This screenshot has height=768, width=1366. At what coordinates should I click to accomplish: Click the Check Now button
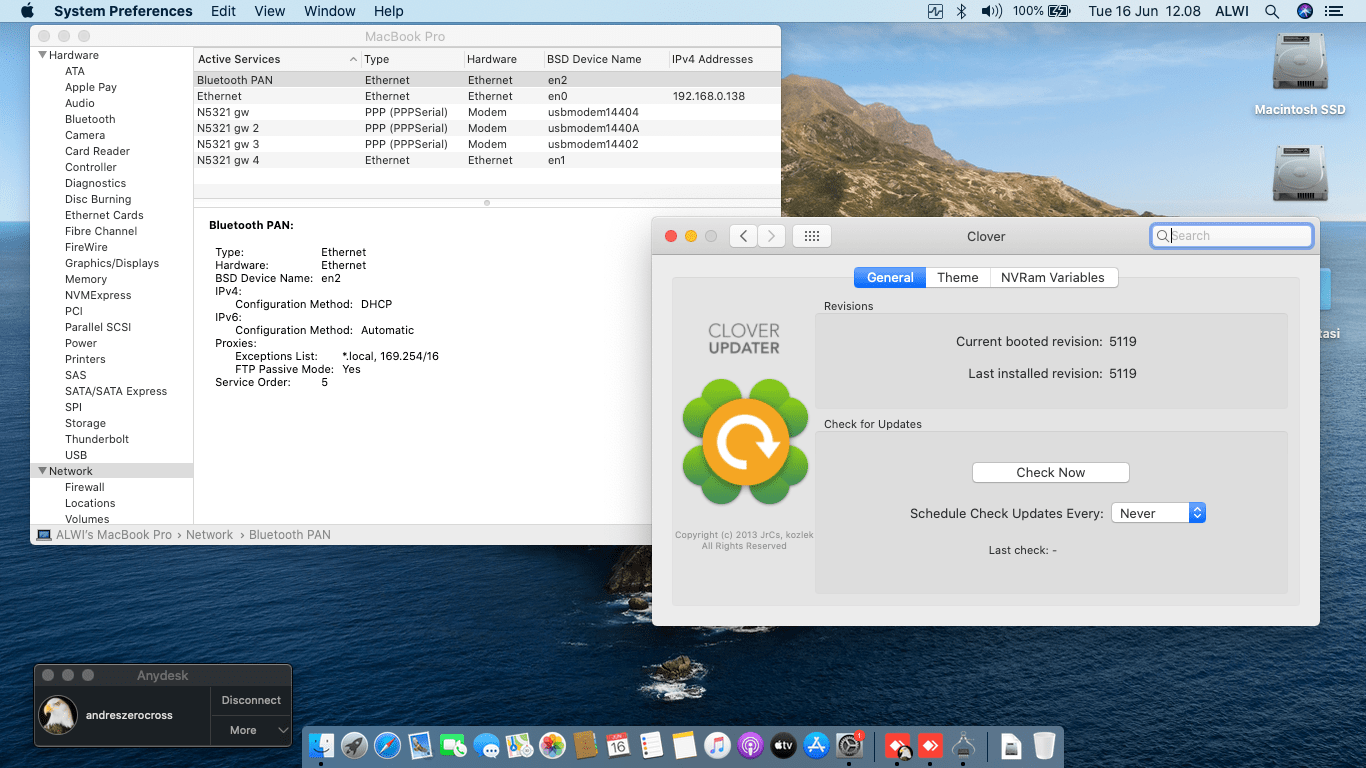click(x=1051, y=472)
